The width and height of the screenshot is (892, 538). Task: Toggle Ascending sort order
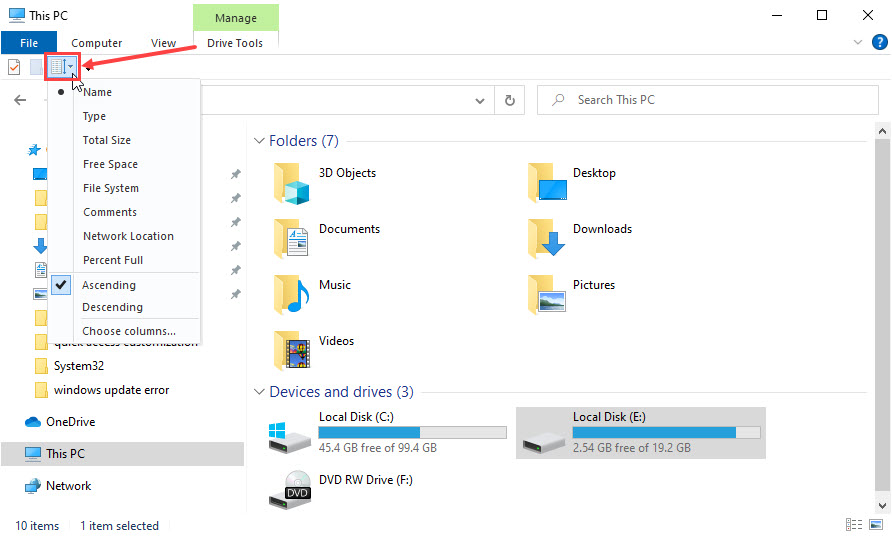[x=125, y=285]
